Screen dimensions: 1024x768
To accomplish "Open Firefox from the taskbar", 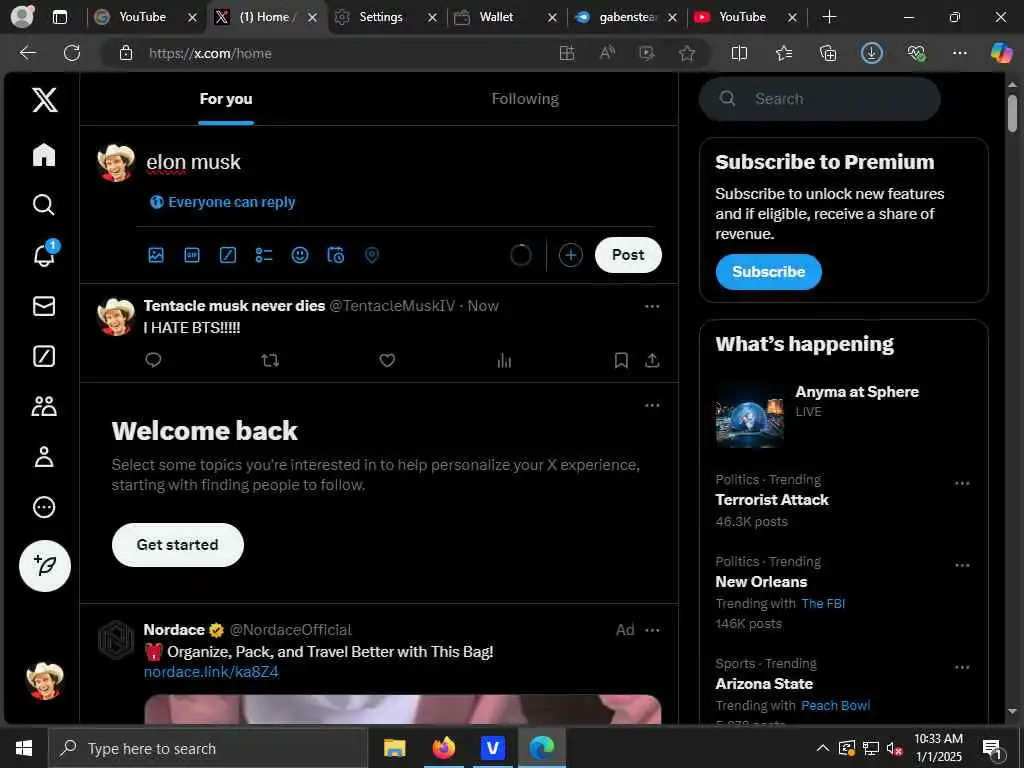I will pos(443,748).
